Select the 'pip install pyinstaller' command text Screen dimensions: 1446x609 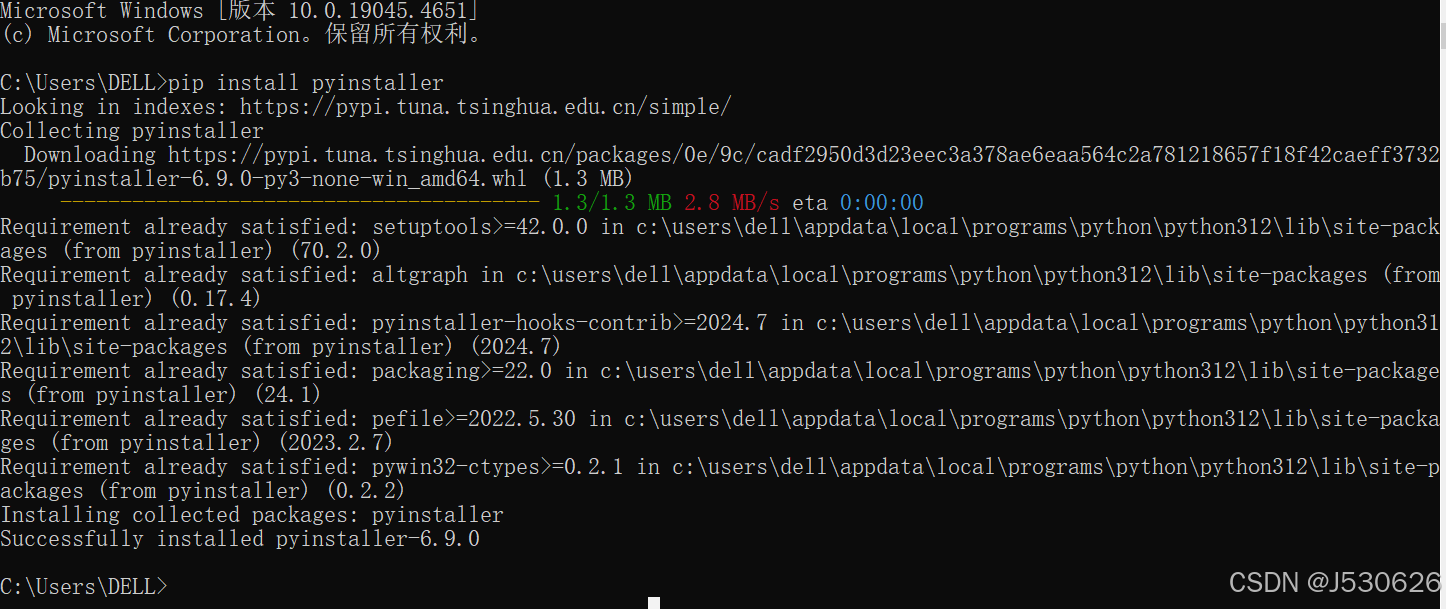pyautogui.click(x=306, y=82)
